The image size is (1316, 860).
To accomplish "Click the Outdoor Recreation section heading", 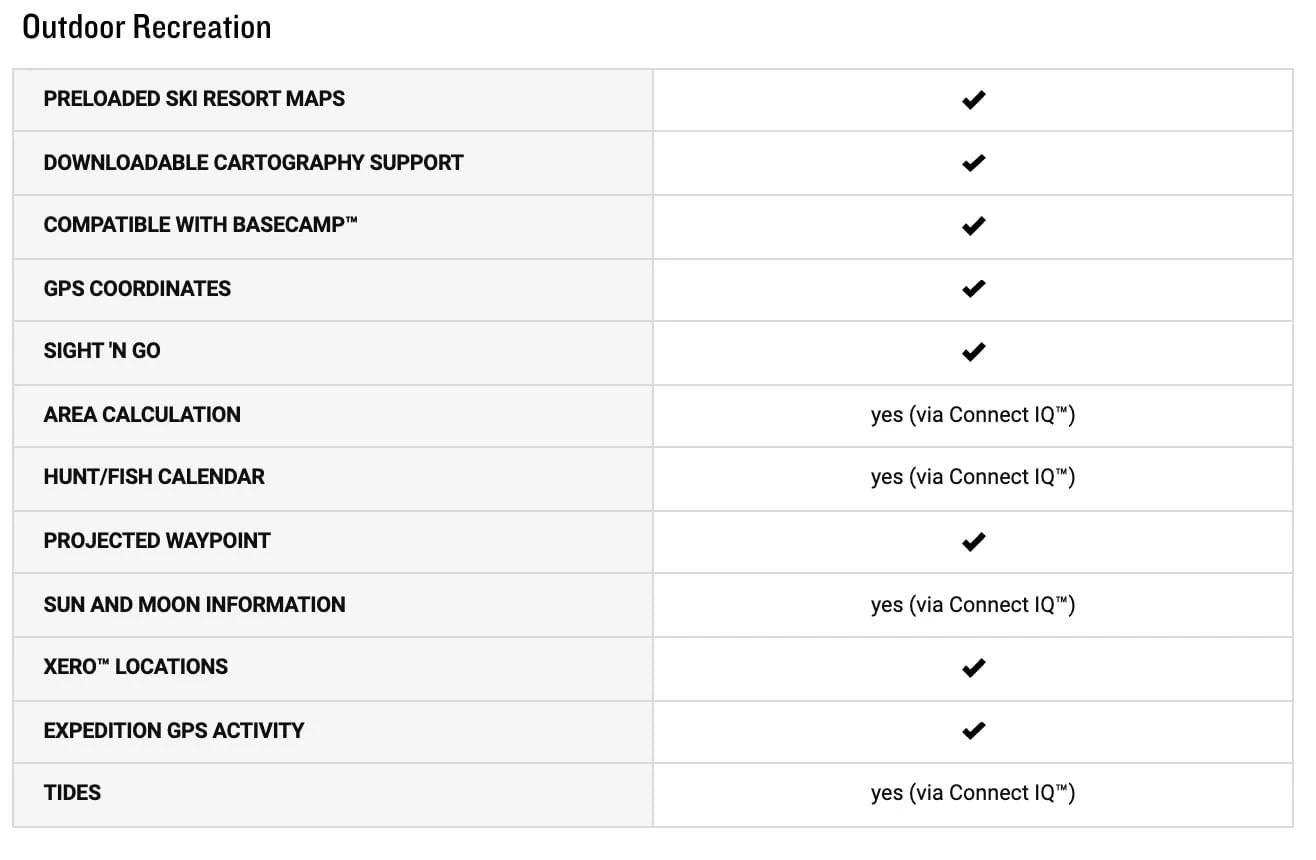I will click(x=147, y=27).
